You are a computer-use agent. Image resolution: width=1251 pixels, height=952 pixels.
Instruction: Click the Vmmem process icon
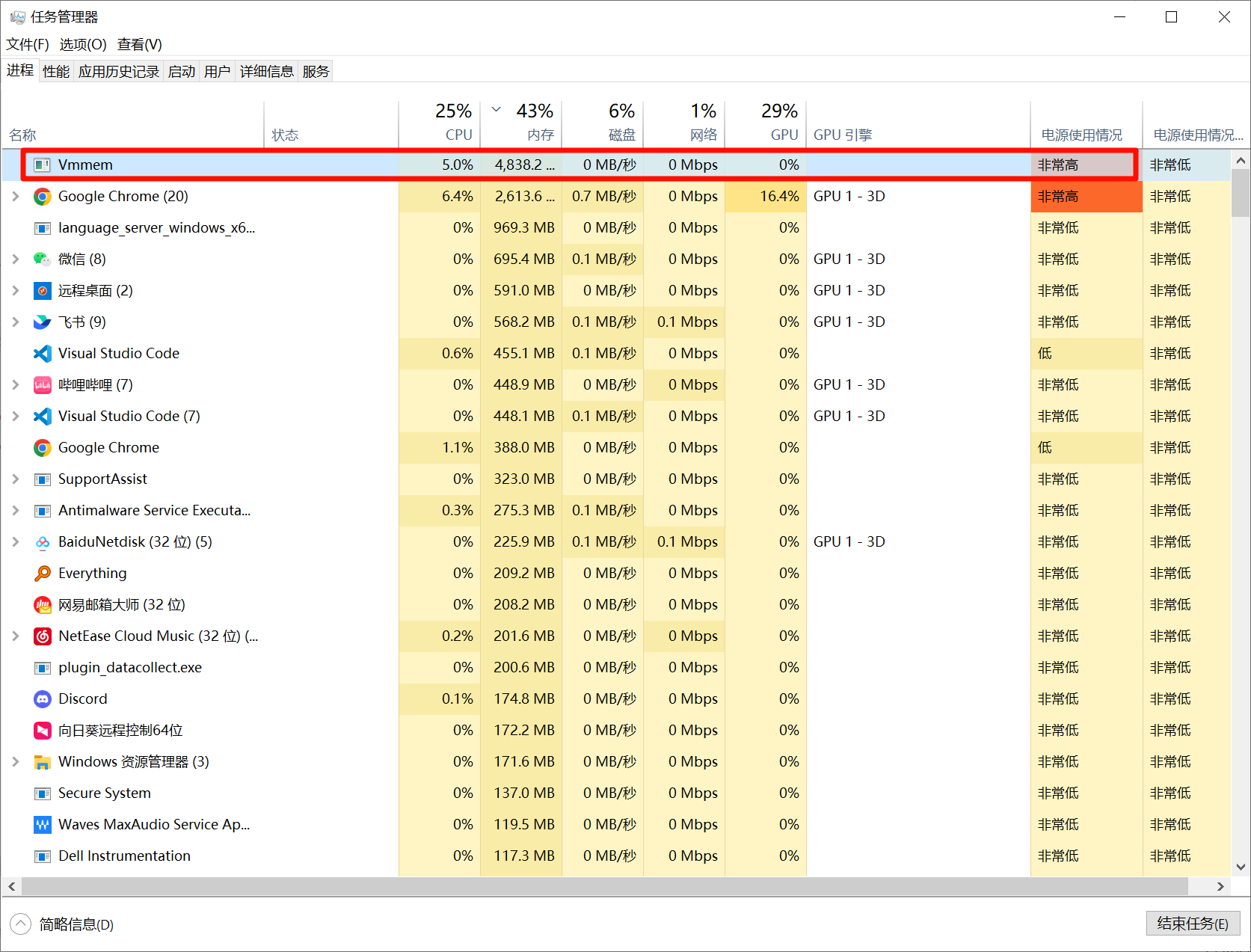[x=43, y=165]
